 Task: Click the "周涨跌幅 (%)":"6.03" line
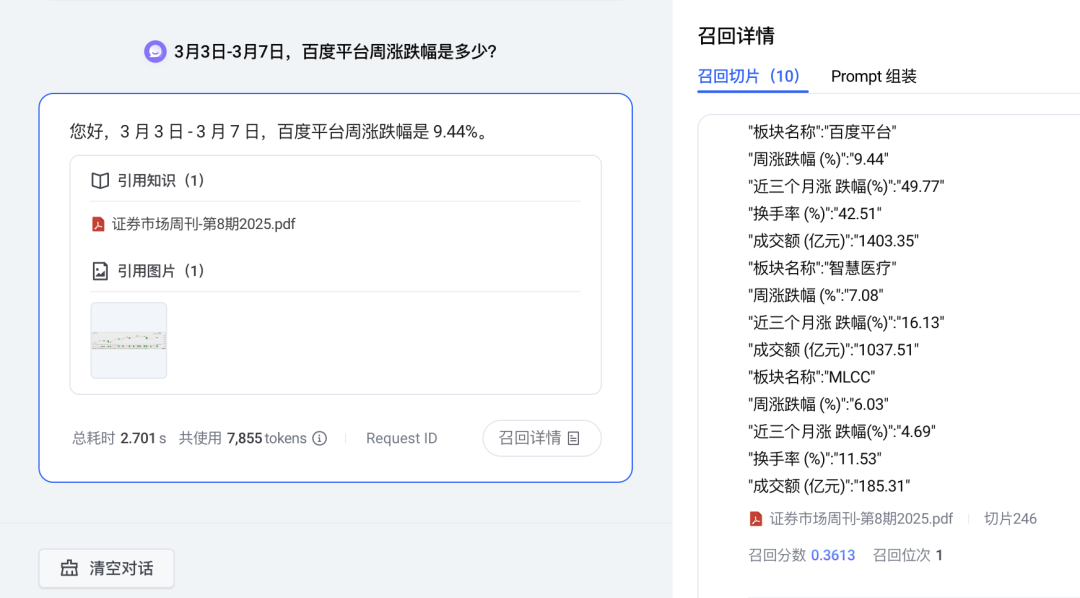tap(818, 404)
